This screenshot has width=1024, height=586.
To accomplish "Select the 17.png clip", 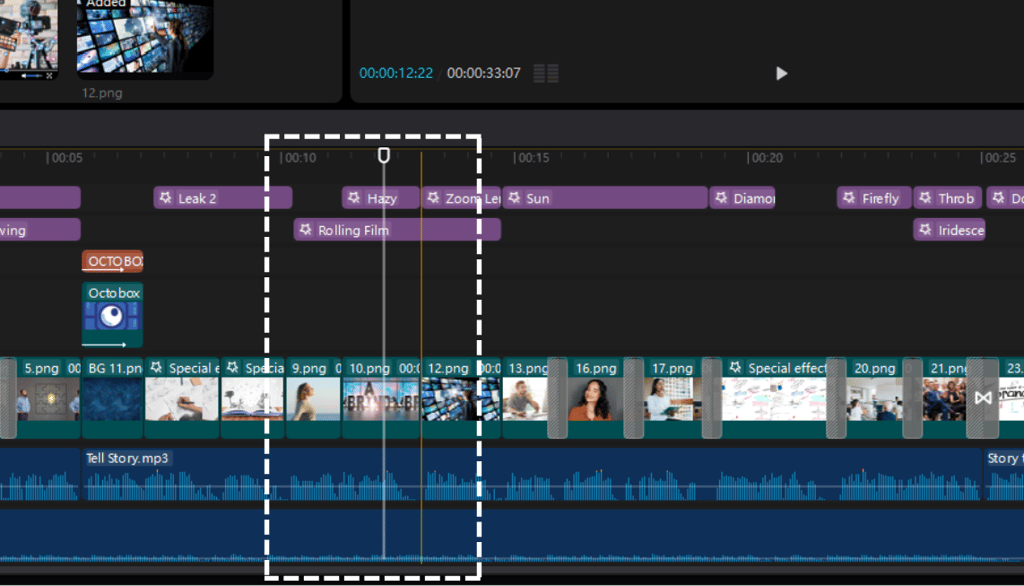I will click(x=673, y=397).
